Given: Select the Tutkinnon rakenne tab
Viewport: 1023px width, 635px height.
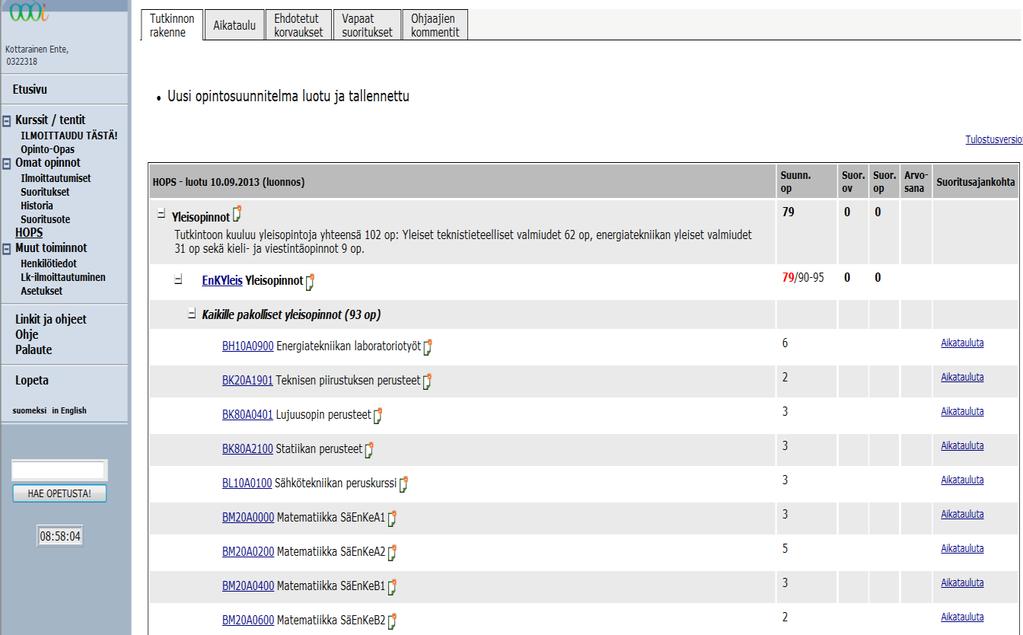Looking at the screenshot, I should [172, 25].
